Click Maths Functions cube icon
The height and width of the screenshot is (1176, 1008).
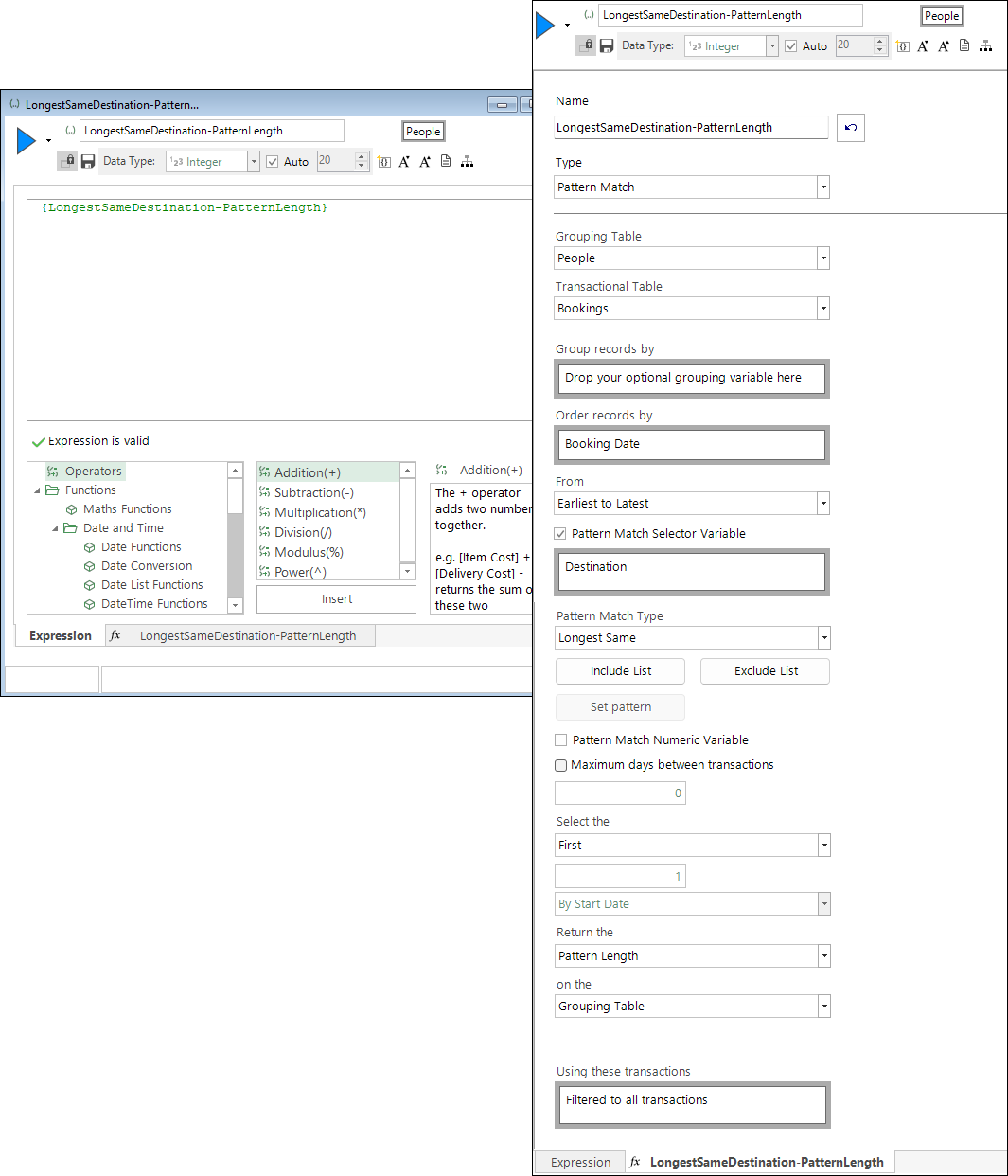point(72,509)
